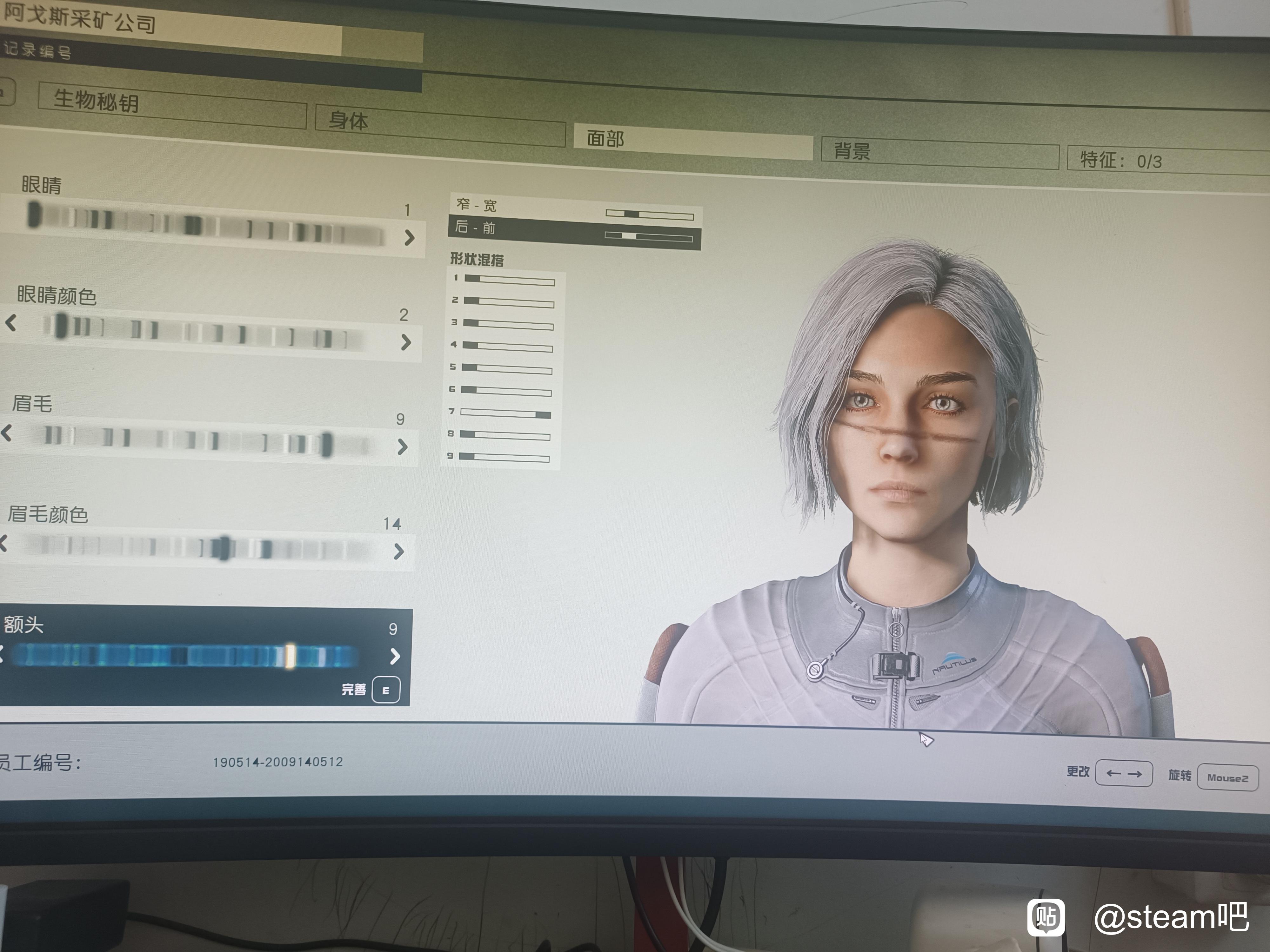Screen dimensions: 1270x952
Task: Click previous arrow for 眉毛
Action: [x=7, y=433]
